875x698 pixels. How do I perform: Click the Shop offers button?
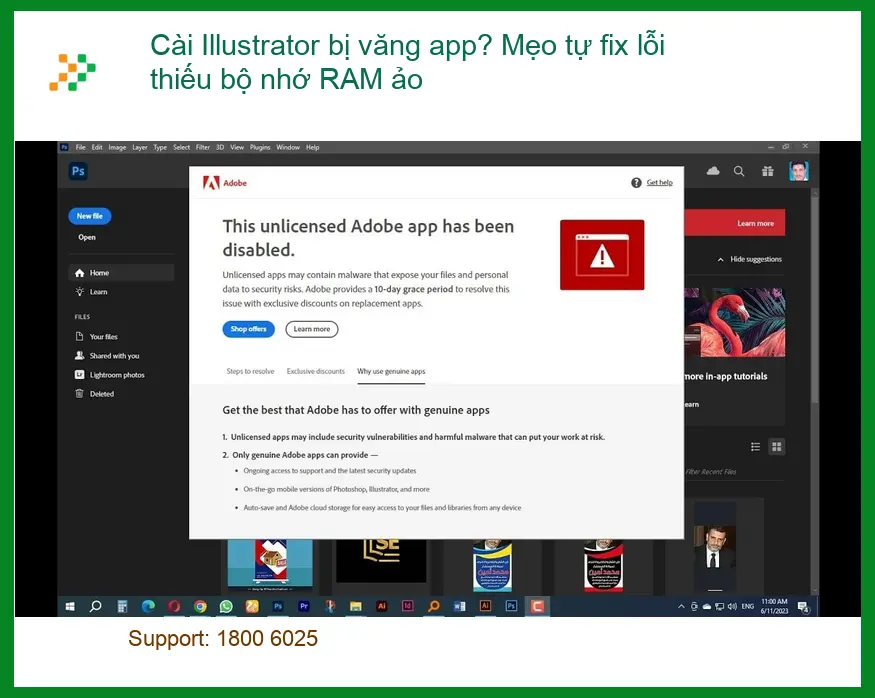tap(248, 329)
